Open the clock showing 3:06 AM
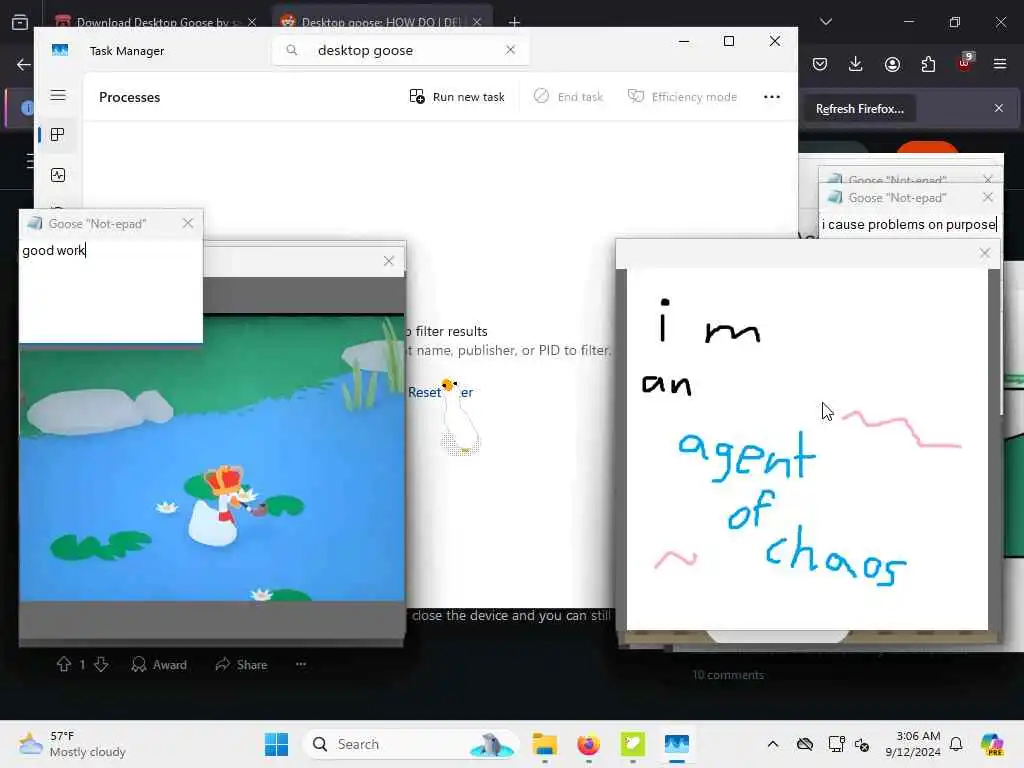This screenshot has height=768, width=1024. (x=912, y=744)
